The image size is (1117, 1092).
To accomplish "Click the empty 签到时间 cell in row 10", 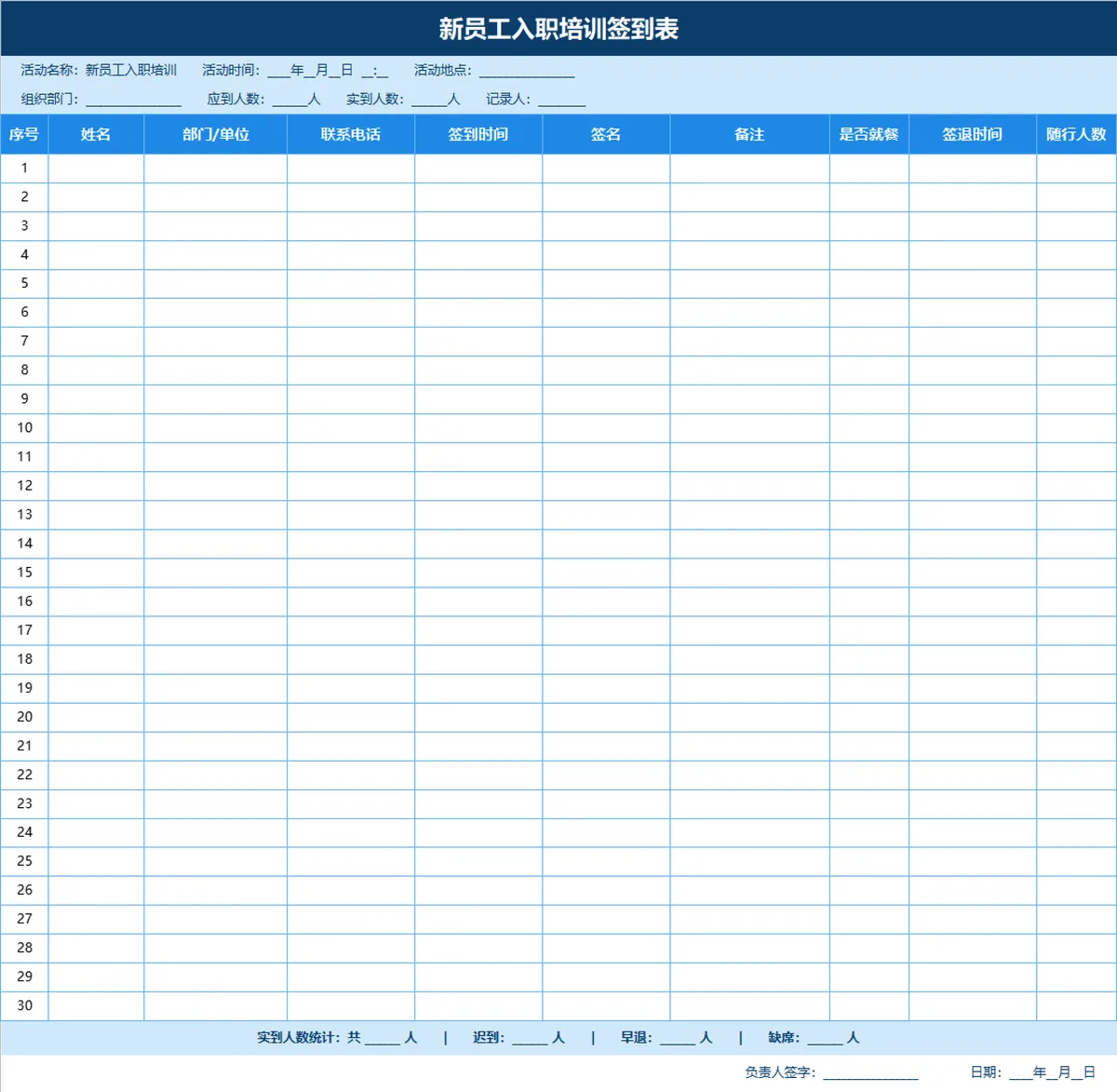I will coord(478,428).
